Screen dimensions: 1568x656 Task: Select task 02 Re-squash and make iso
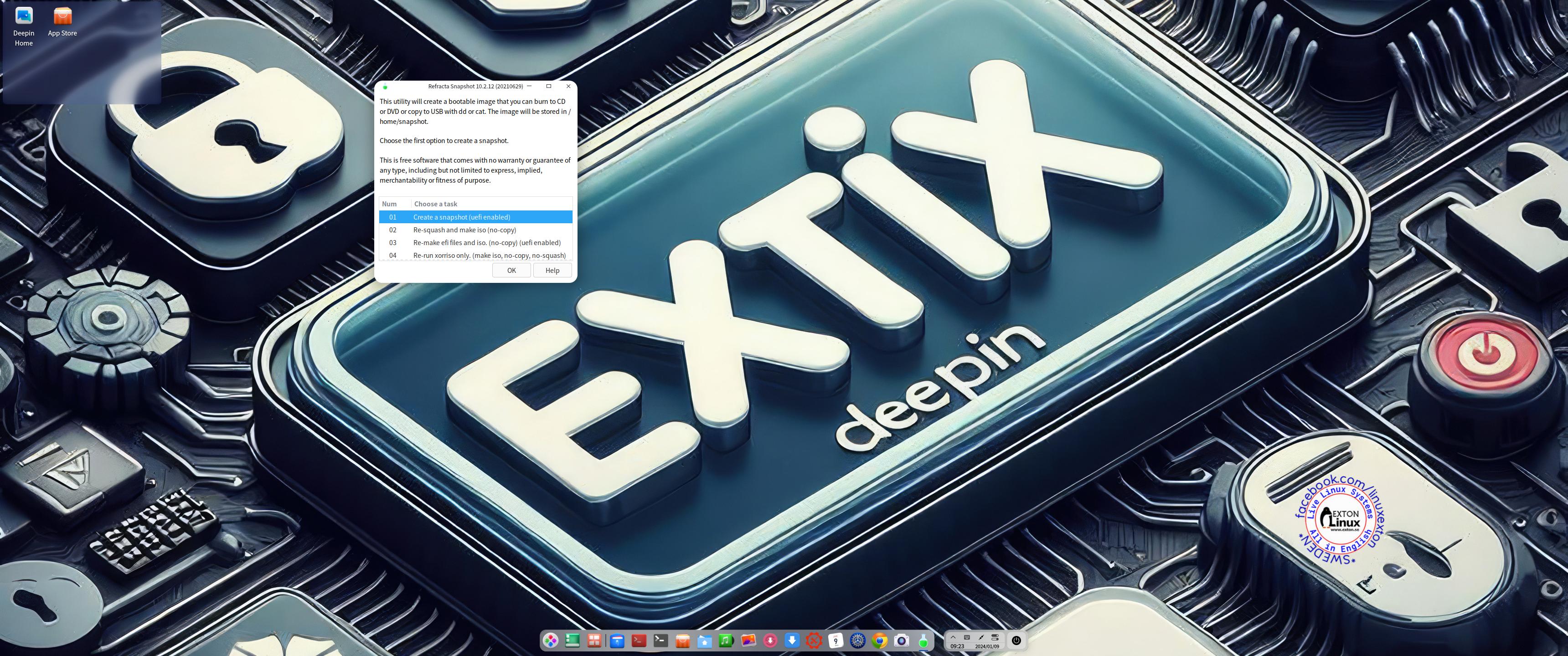[475, 230]
